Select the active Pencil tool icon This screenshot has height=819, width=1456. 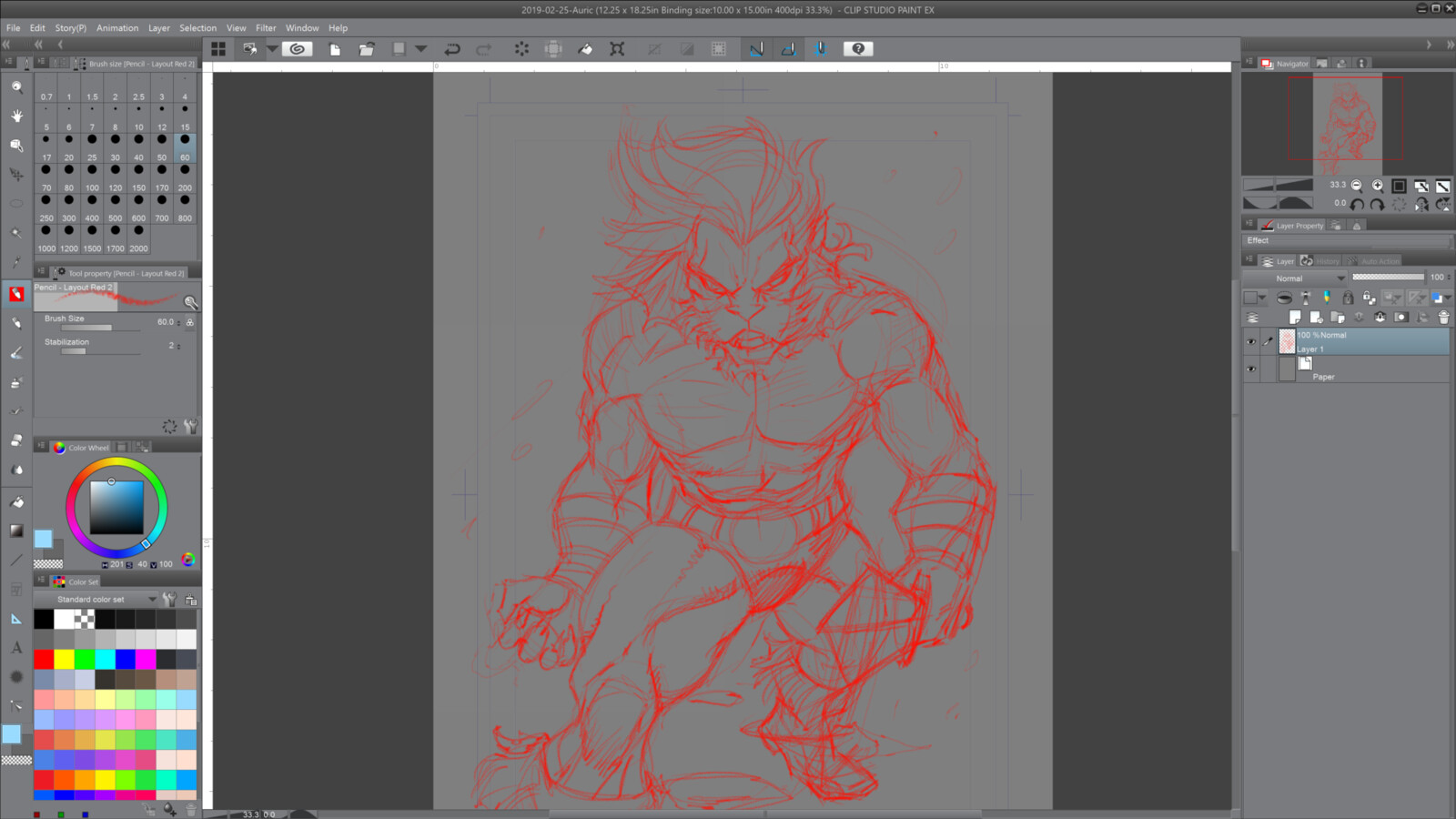[16, 293]
